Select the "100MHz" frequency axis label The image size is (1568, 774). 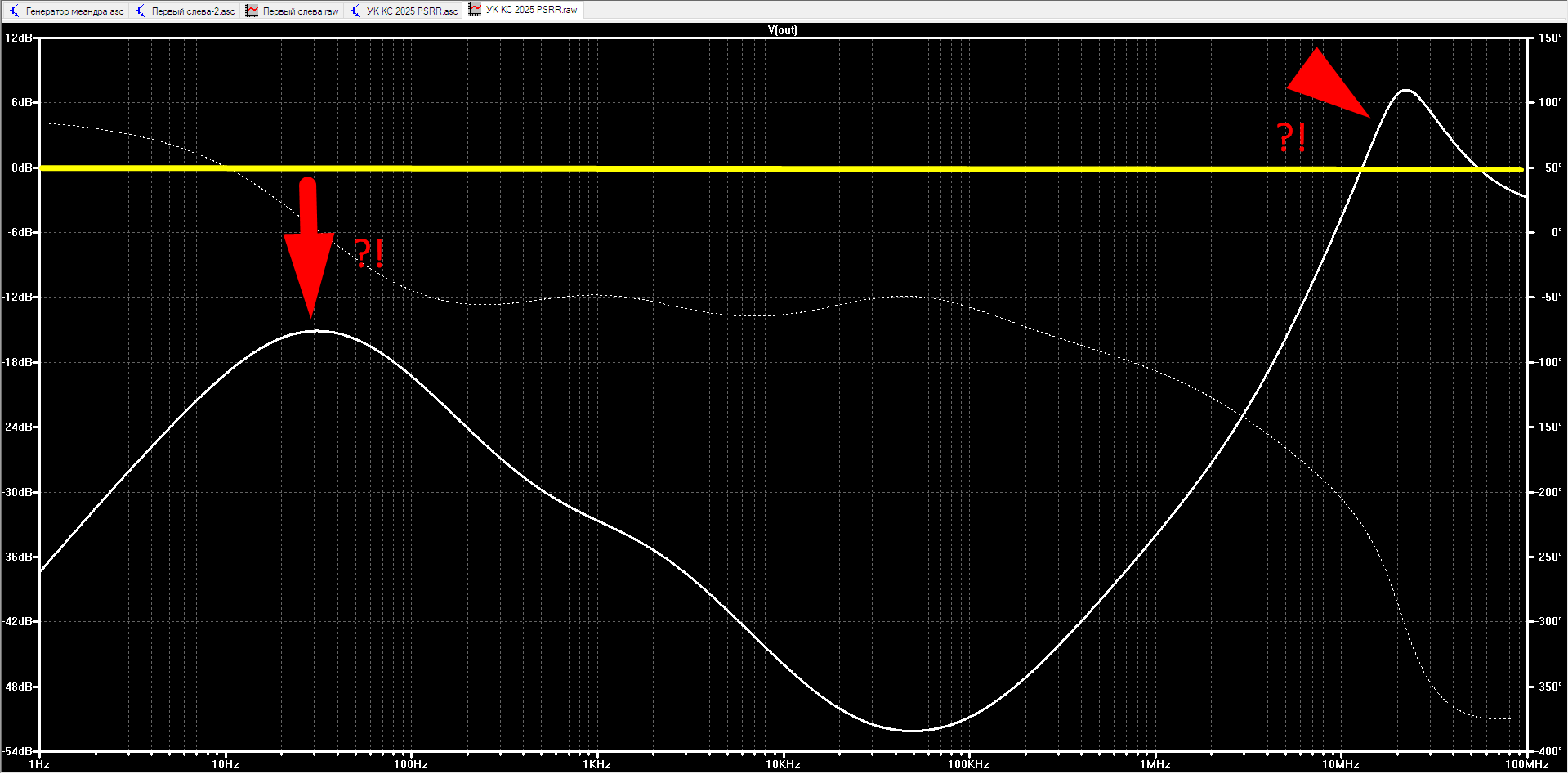(1527, 765)
